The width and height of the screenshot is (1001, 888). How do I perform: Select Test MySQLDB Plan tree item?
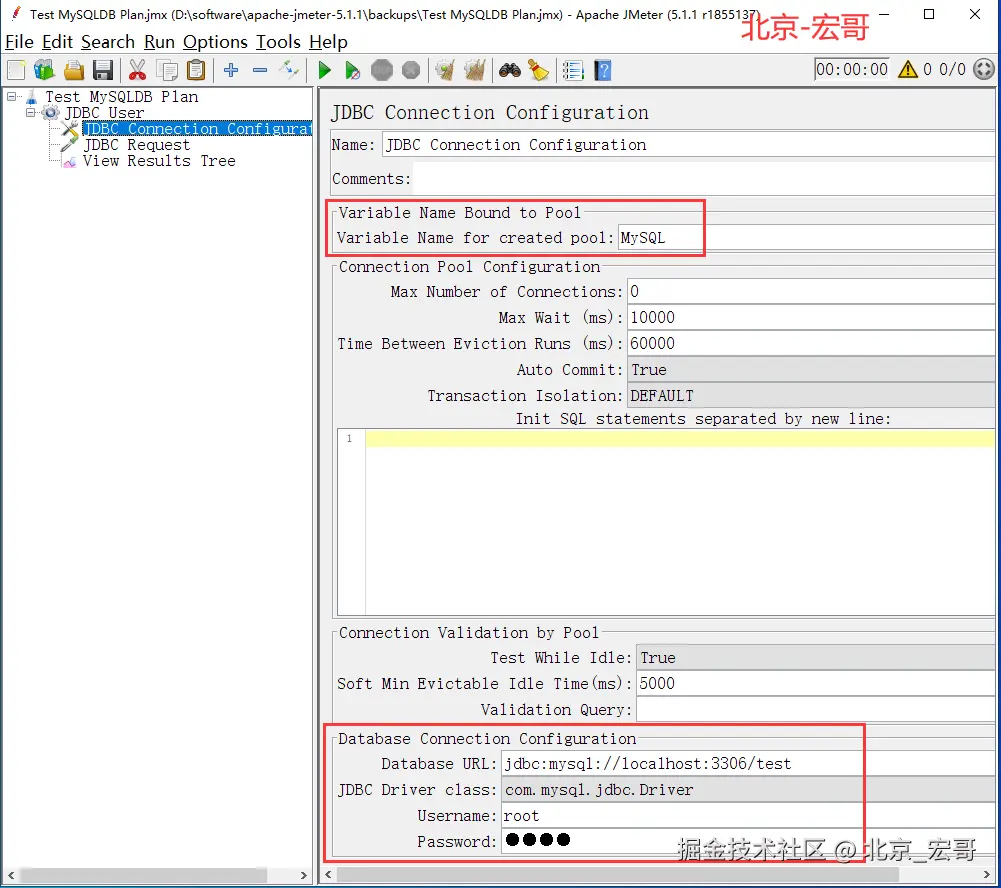121,96
